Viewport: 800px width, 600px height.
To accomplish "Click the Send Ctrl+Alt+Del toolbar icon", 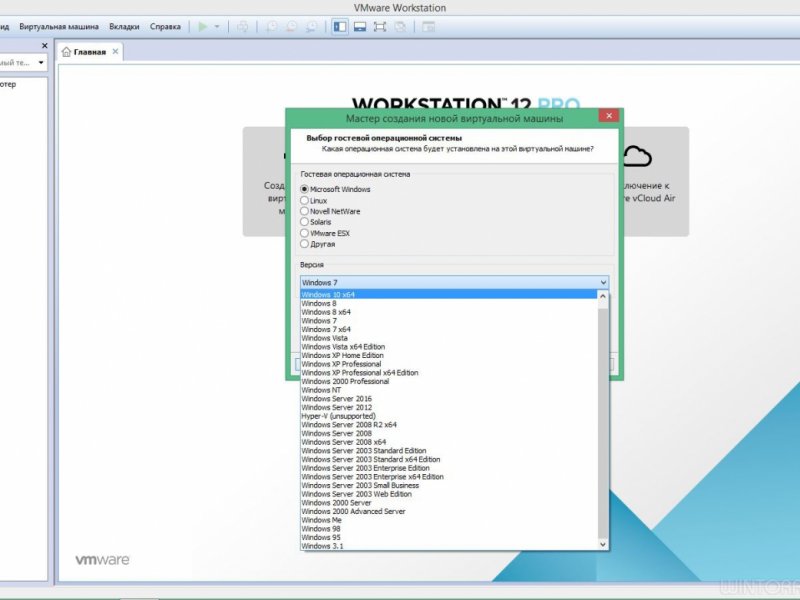I will pos(242,27).
